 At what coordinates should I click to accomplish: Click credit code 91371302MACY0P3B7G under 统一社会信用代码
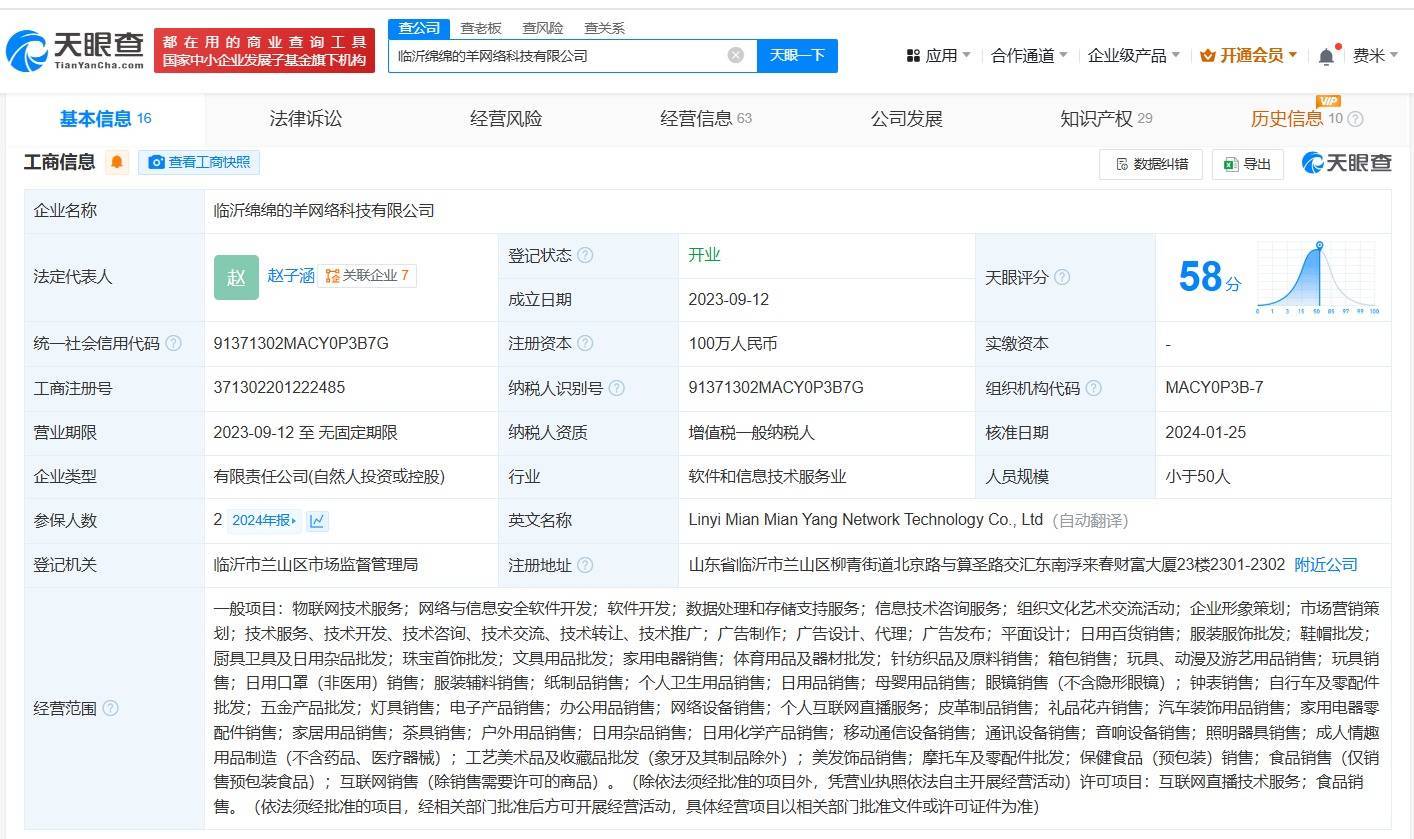click(301, 343)
